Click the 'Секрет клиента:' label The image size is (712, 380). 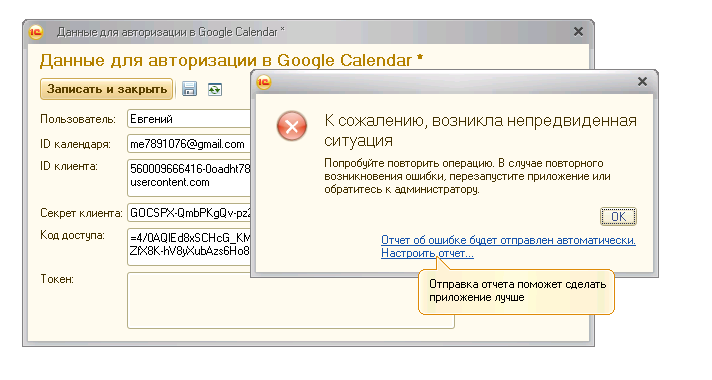pyautogui.click(x=81, y=213)
